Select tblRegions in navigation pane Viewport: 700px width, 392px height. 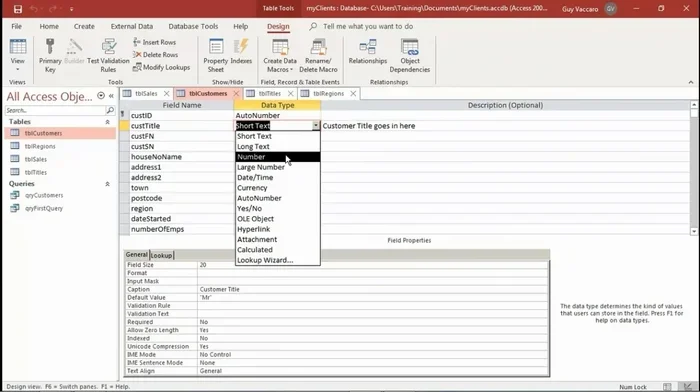pyautogui.click(x=40, y=146)
